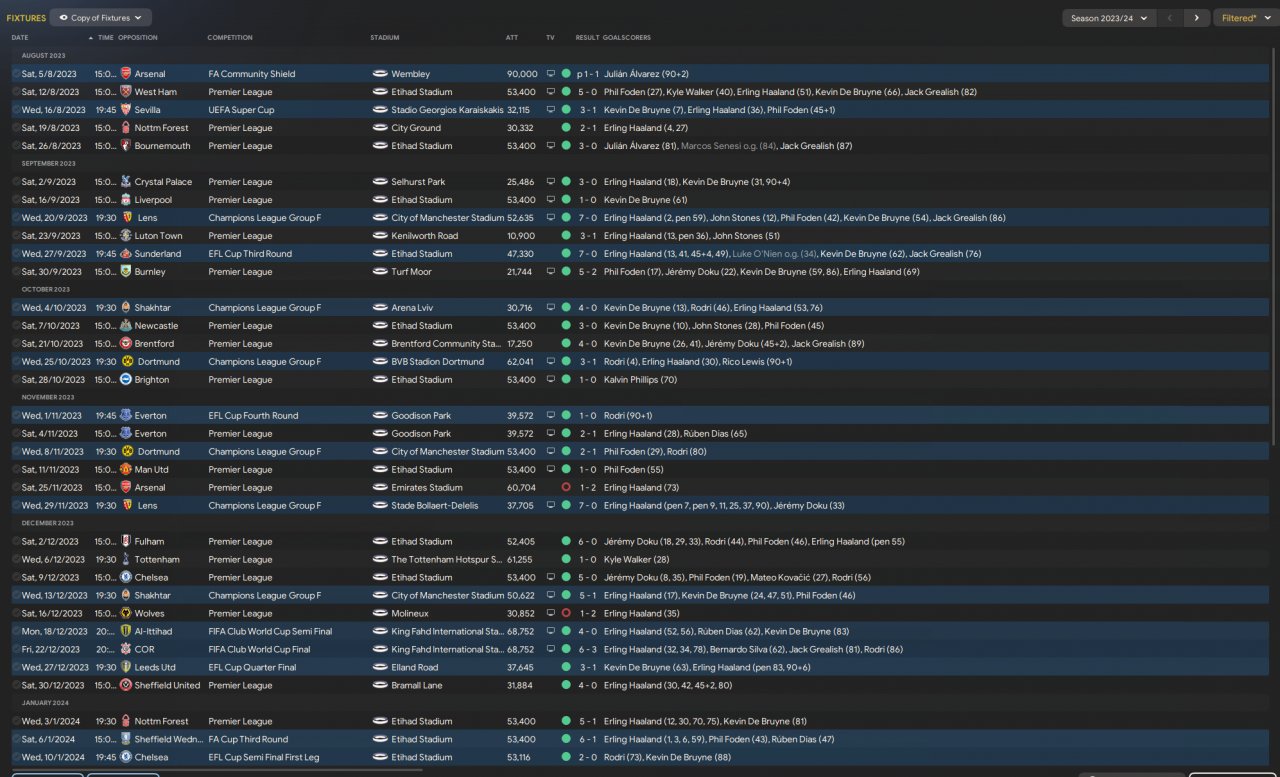Click the horizontal scrollbar below the fixtures list
Viewport: 1280px width, 777px height.
pyautogui.click(x=218, y=769)
